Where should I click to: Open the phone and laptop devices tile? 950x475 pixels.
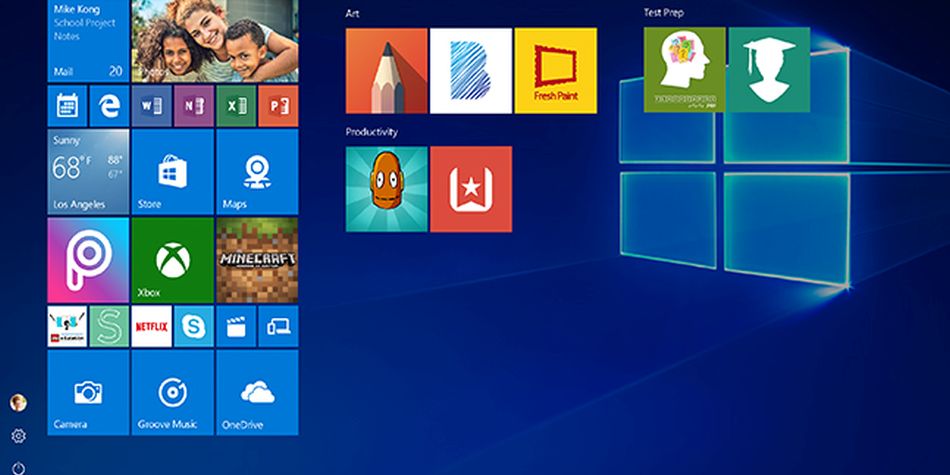(x=278, y=327)
